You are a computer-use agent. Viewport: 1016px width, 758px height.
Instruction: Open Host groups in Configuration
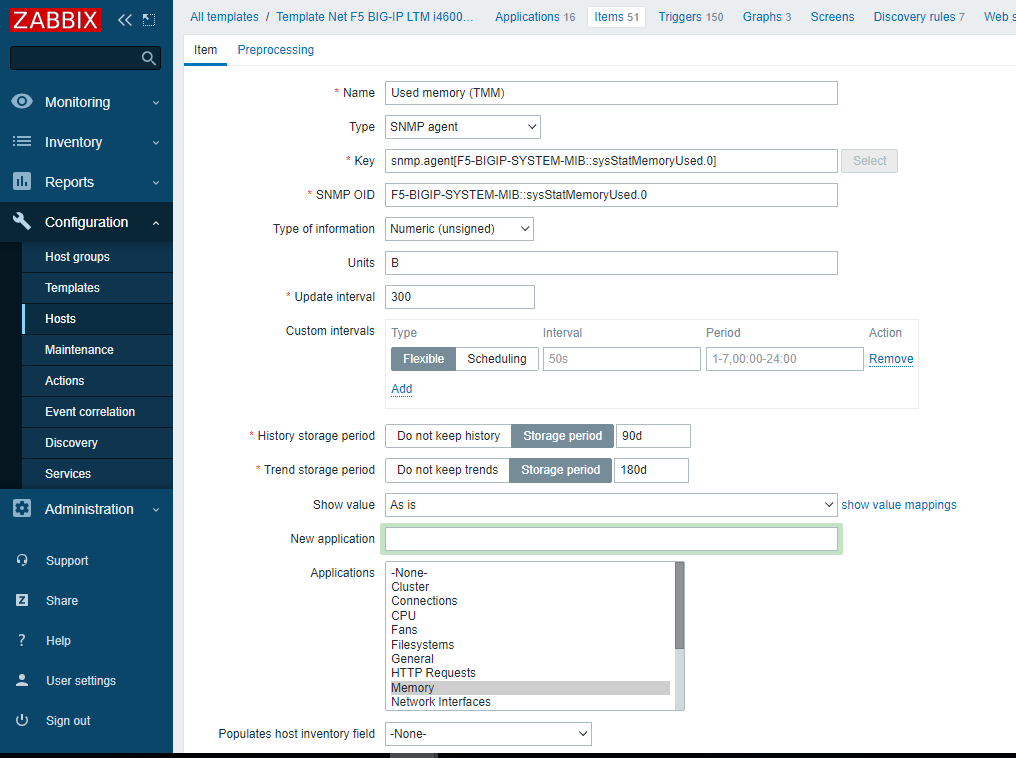[98, 257]
